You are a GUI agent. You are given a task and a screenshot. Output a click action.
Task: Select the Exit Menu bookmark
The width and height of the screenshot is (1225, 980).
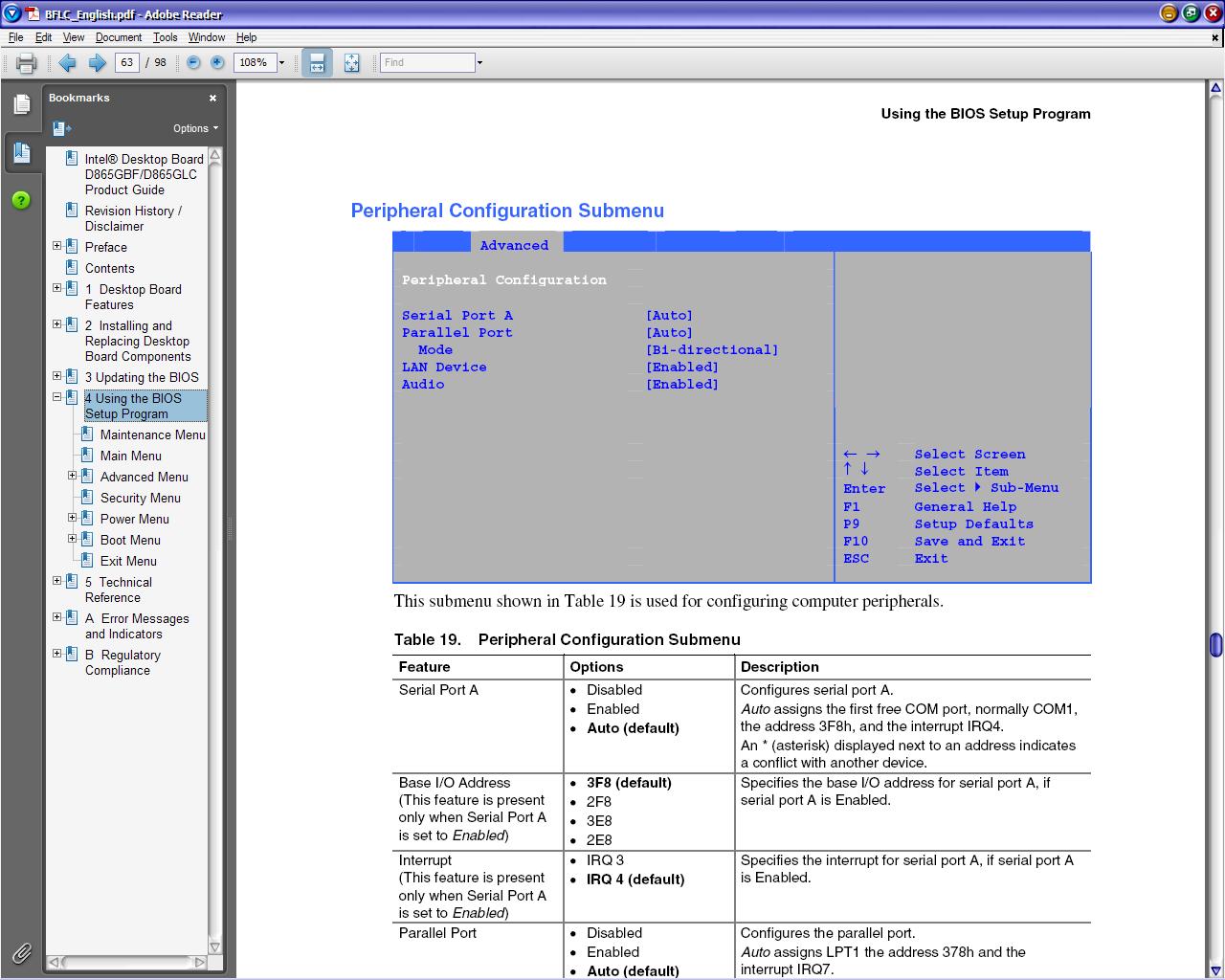[x=128, y=561]
